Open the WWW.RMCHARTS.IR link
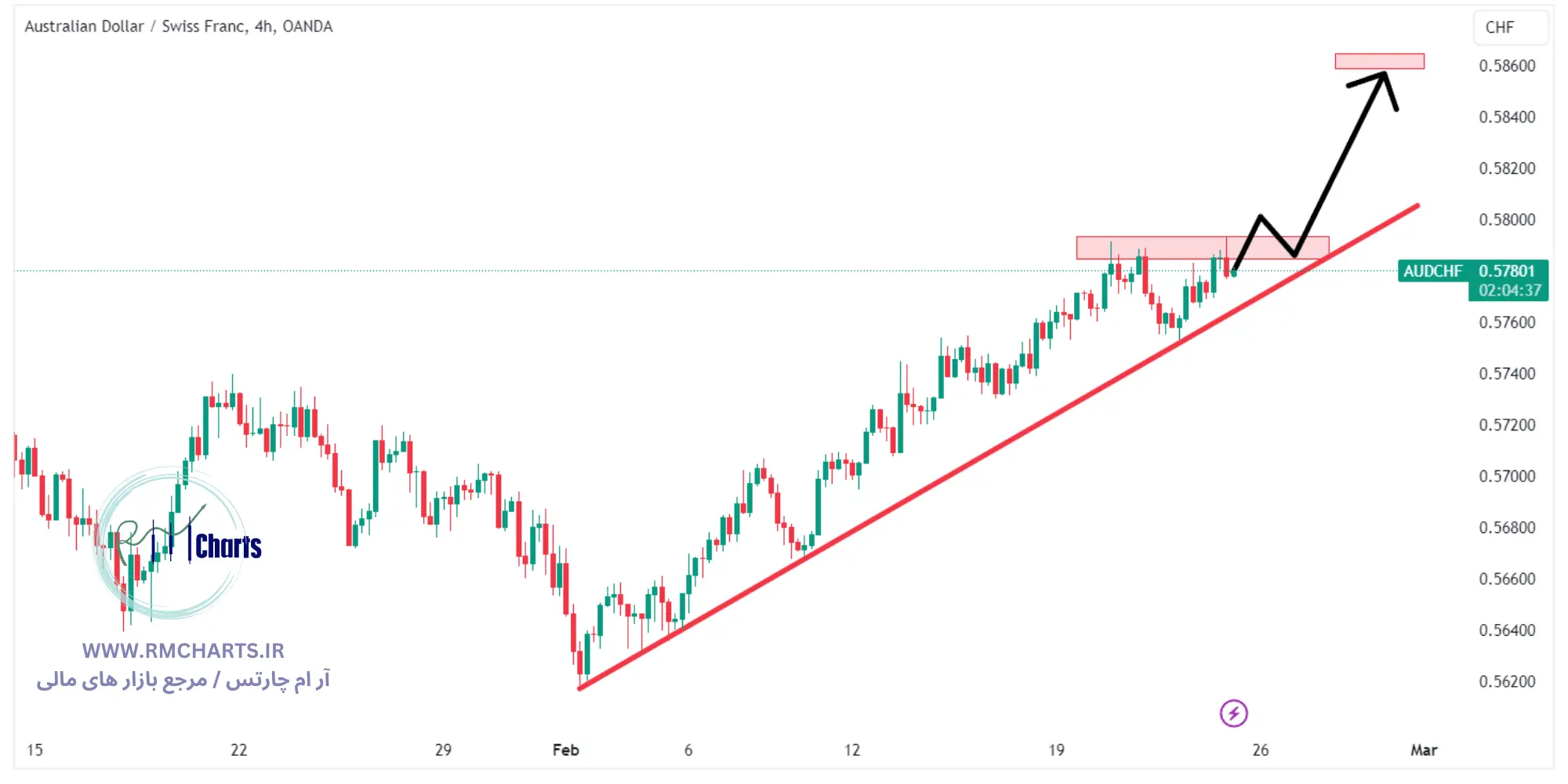Screen dimensions: 1568x784 coord(183,651)
